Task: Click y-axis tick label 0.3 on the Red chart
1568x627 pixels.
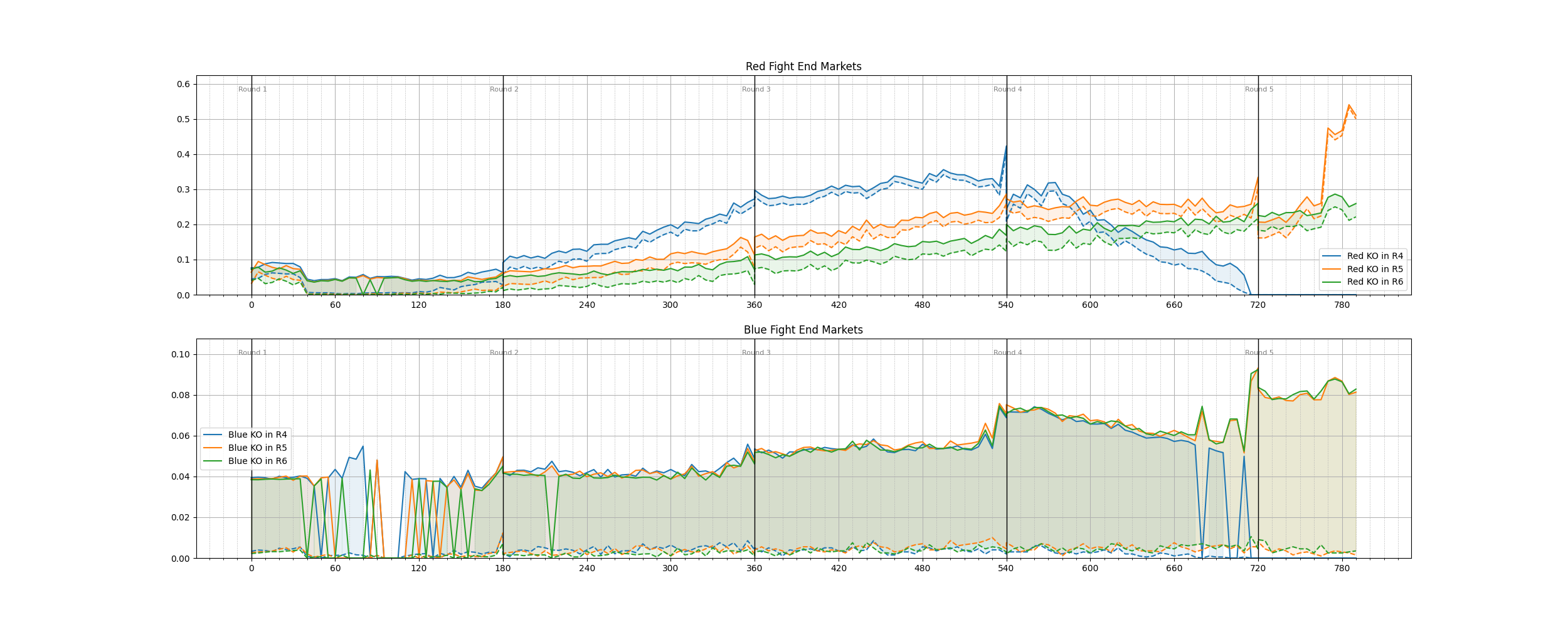Action: [185, 189]
